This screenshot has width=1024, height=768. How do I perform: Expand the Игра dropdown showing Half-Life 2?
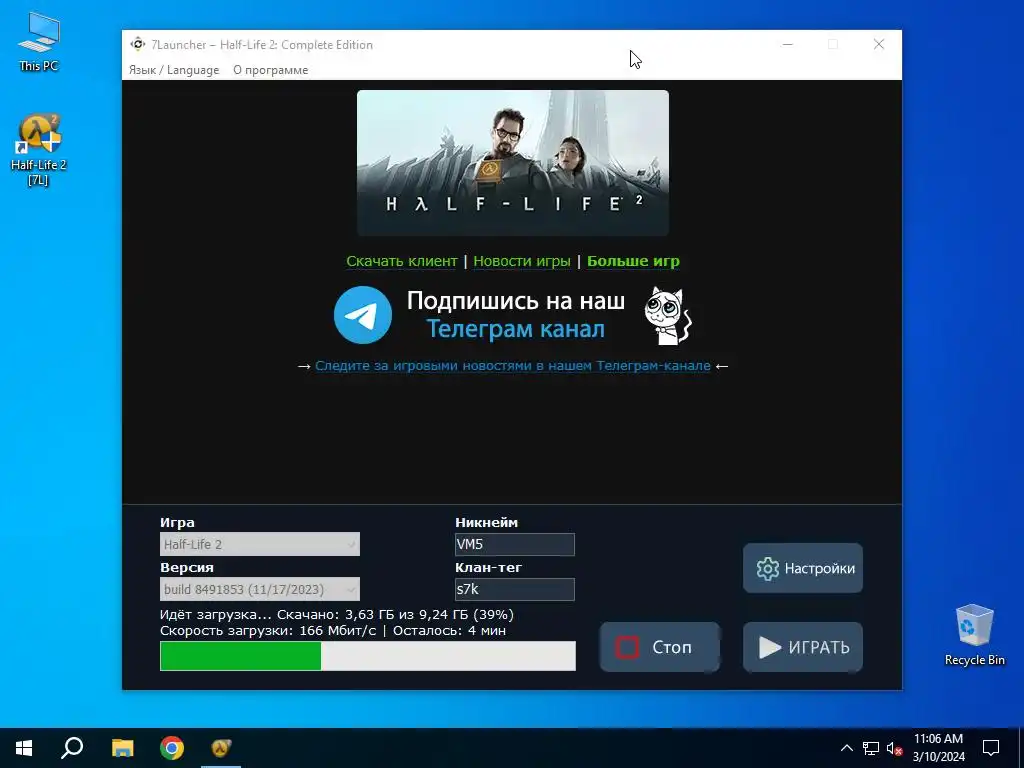click(x=260, y=544)
